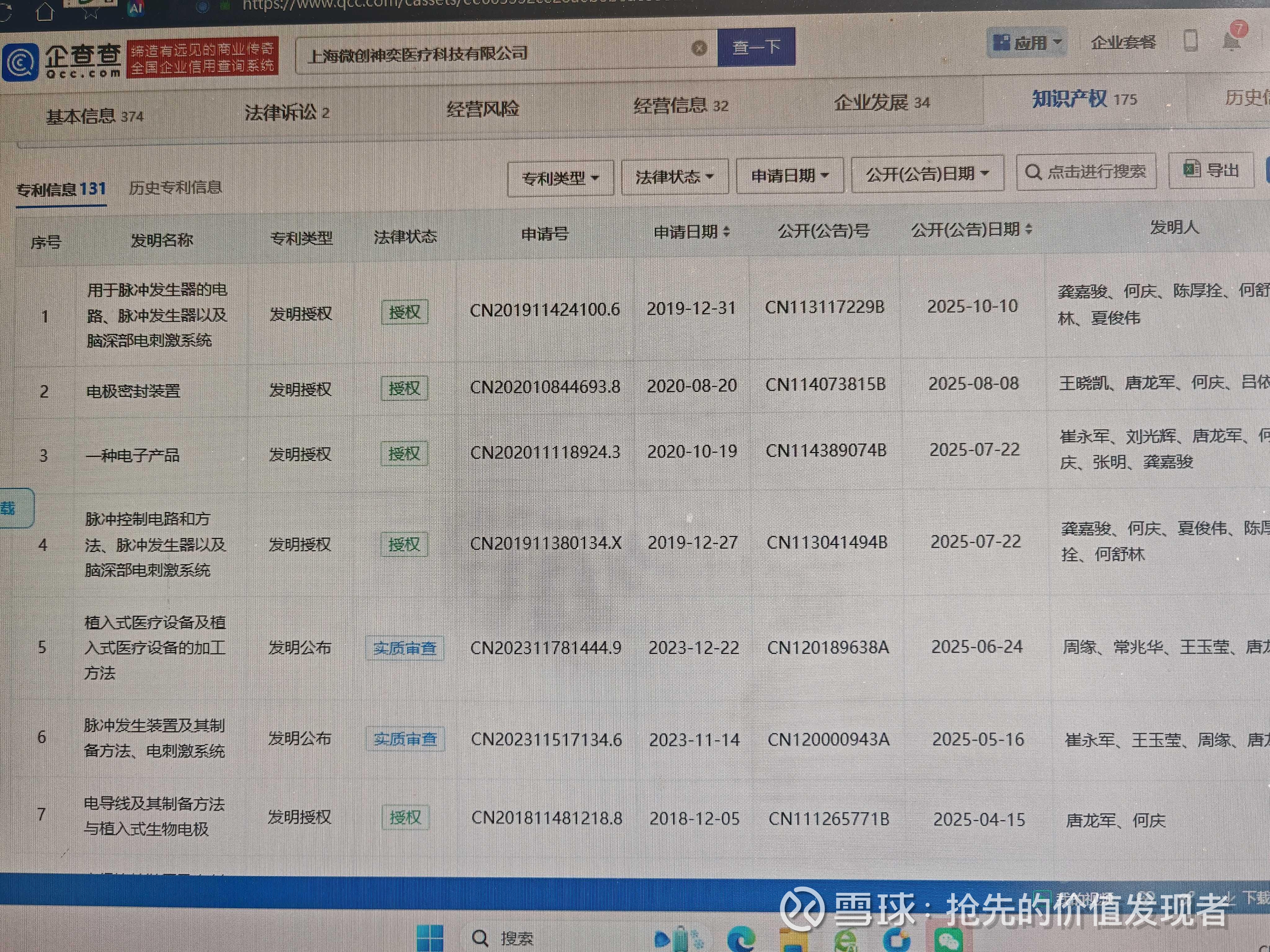This screenshot has height=952, width=1270.
Task: Open the notification bell icon
Action: click(x=1231, y=41)
